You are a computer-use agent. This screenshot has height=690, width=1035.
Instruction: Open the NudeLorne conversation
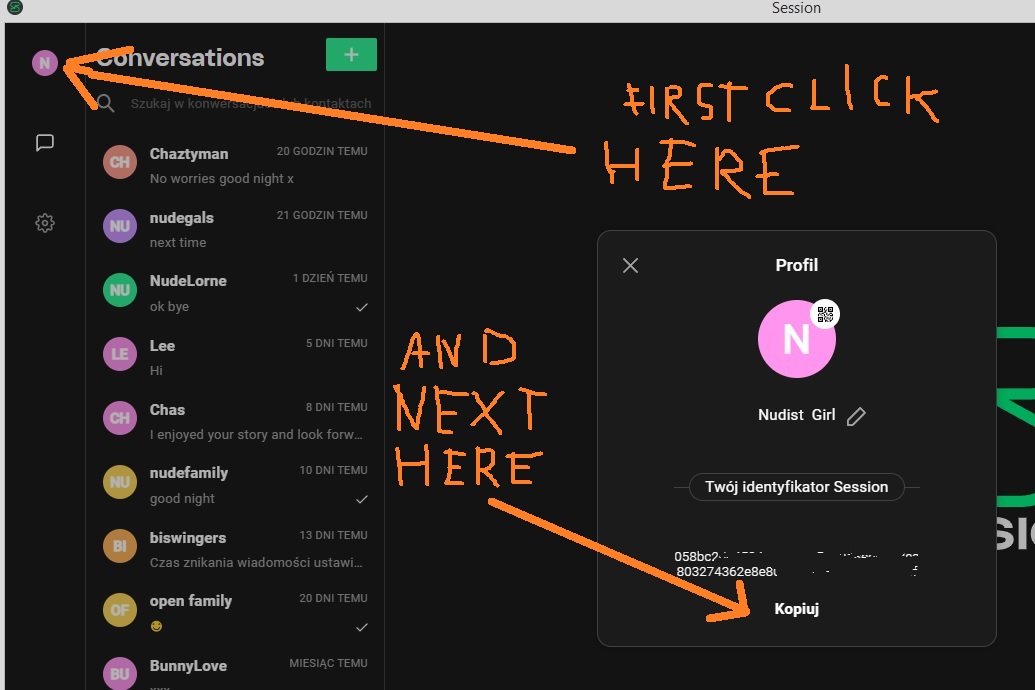[x=235, y=293]
